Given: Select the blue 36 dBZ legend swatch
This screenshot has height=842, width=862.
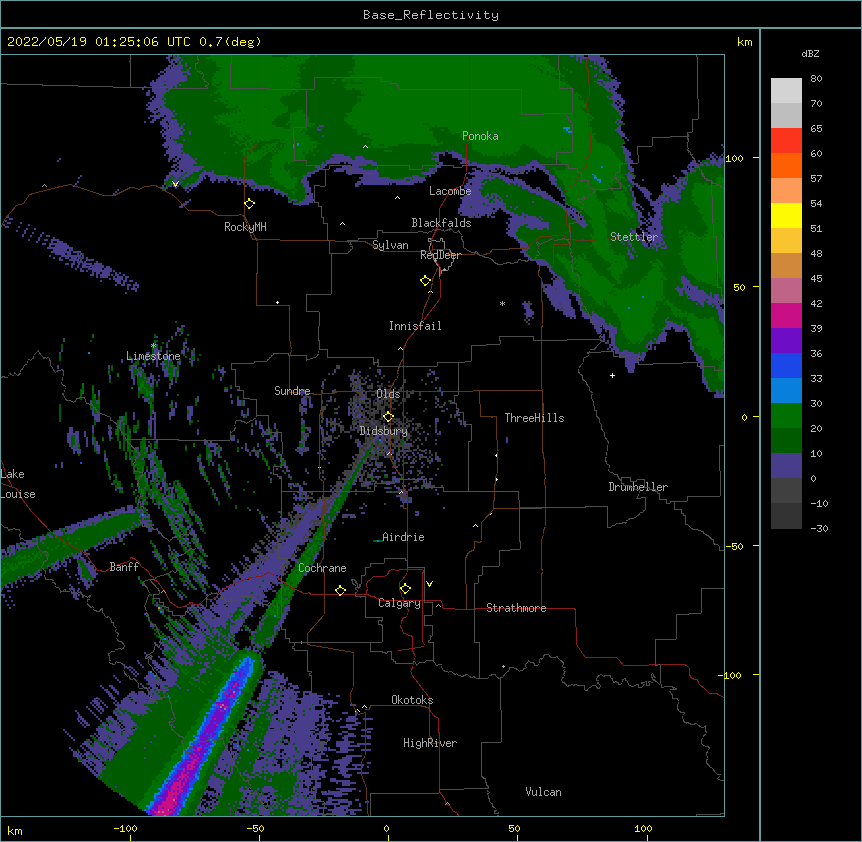Looking at the screenshot, I should tap(786, 365).
